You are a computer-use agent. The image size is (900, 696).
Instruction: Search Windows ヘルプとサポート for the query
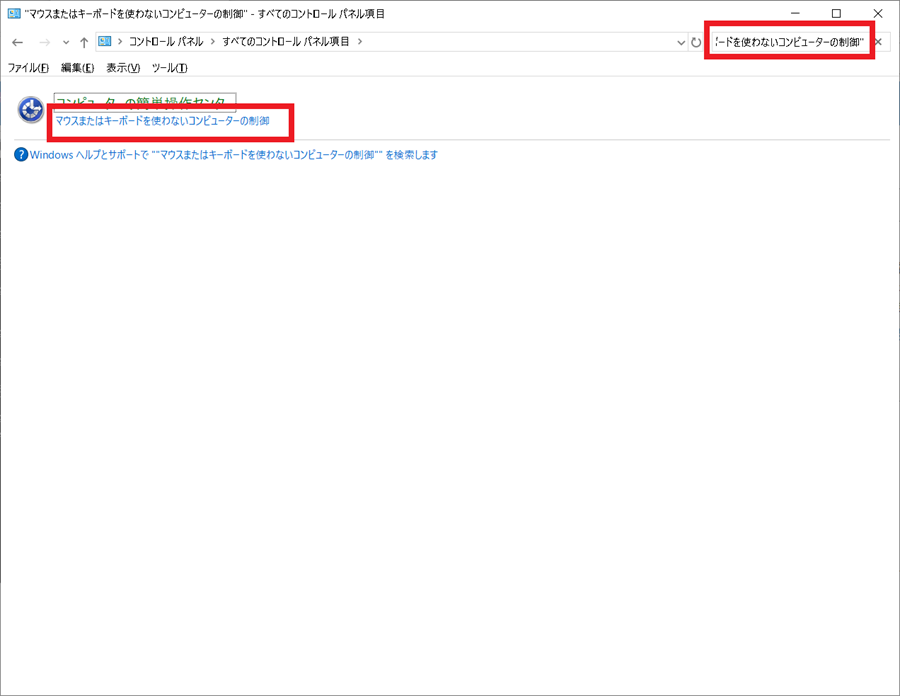click(234, 155)
